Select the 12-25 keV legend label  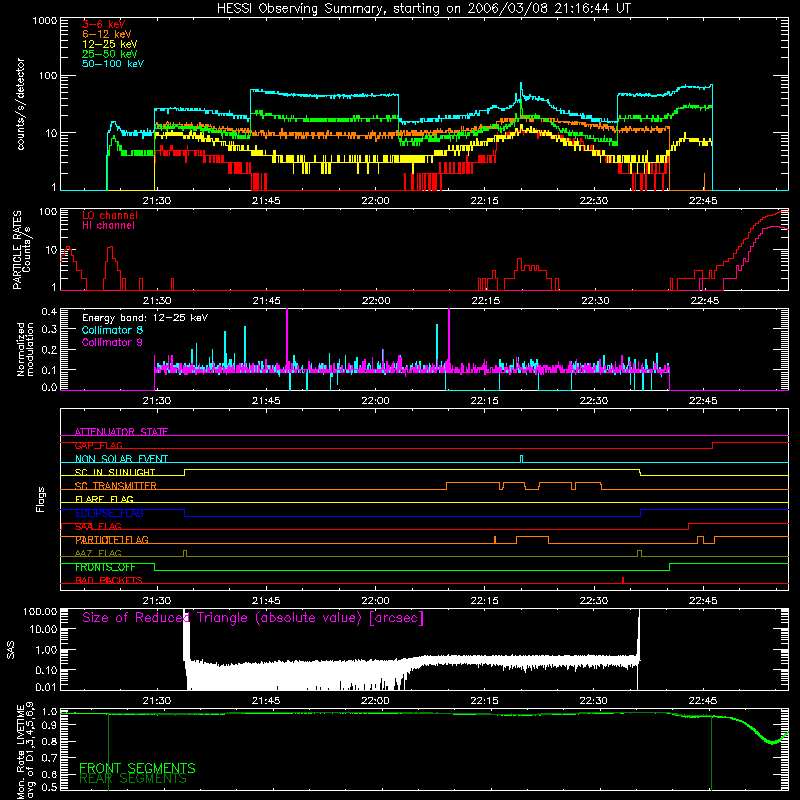(109, 44)
